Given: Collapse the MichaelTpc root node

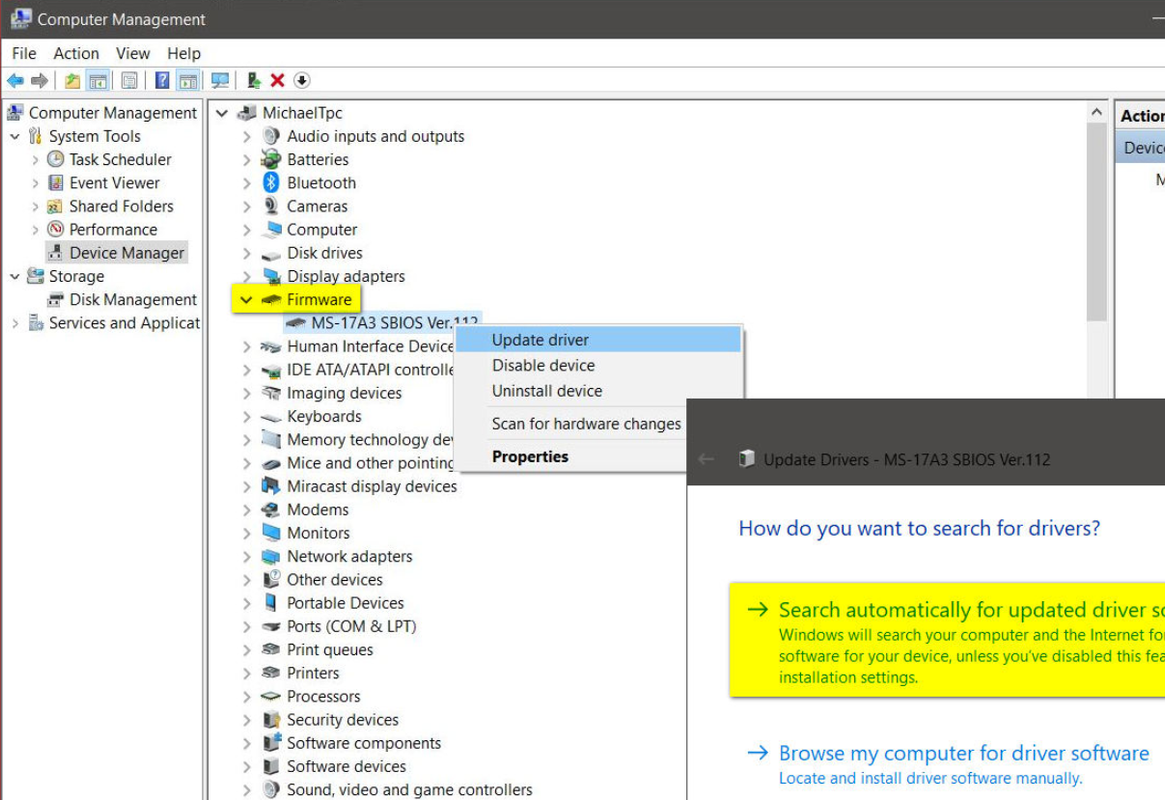Looking at the screenshot, I should 221,113.
